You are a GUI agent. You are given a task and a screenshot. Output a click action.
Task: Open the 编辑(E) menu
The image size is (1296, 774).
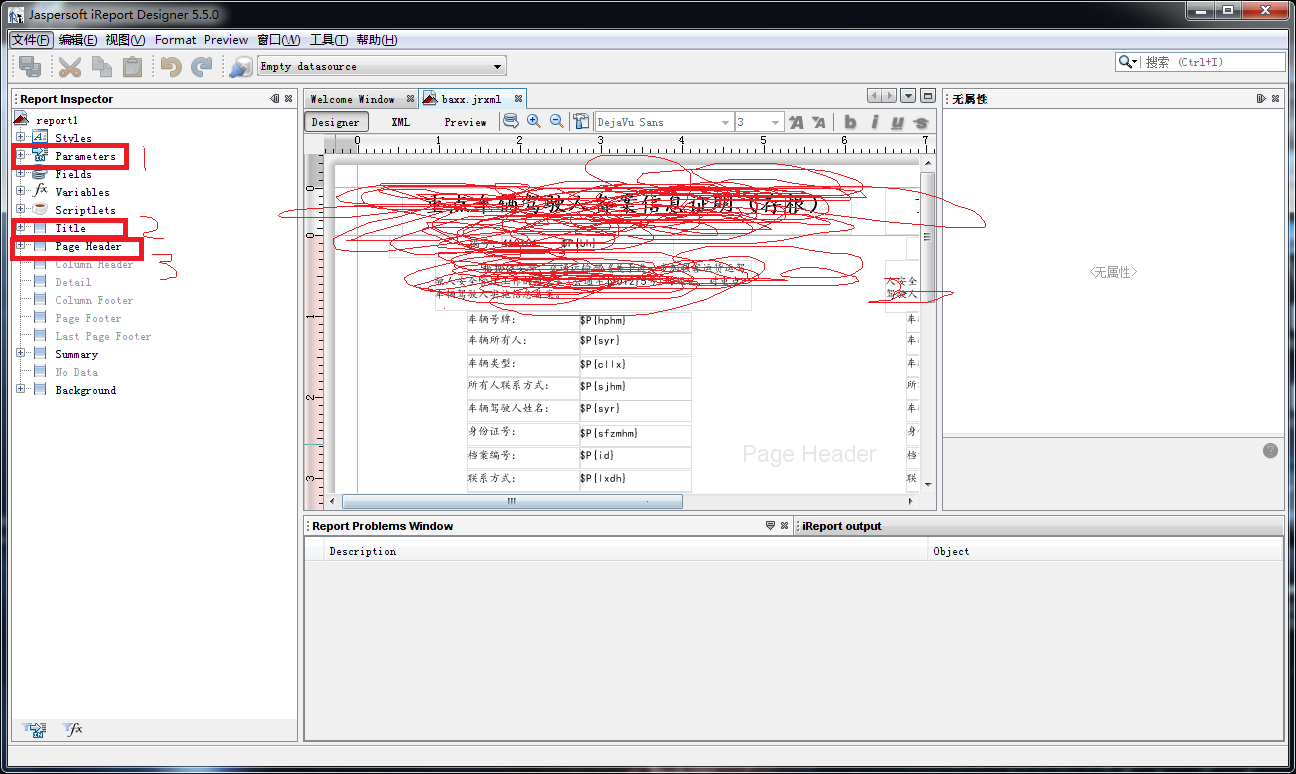click(78, 40)
